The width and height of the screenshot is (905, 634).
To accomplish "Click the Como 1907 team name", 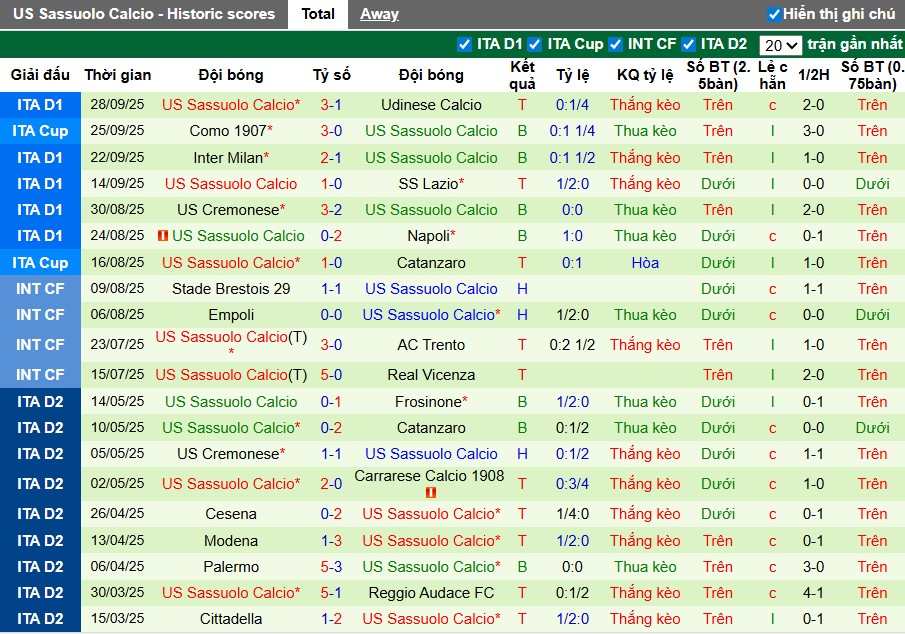I will (227, 131).
